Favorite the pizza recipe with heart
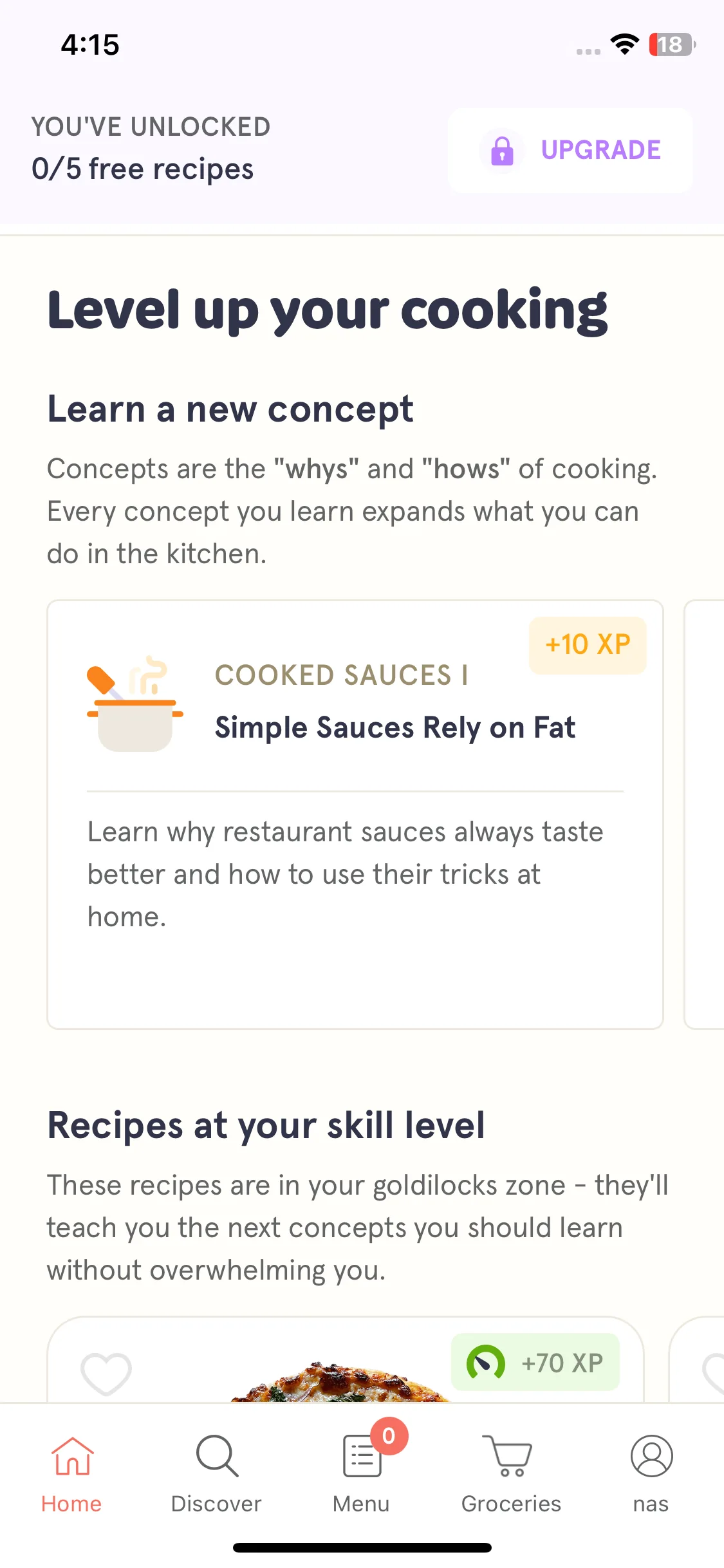 (106, 1373)
